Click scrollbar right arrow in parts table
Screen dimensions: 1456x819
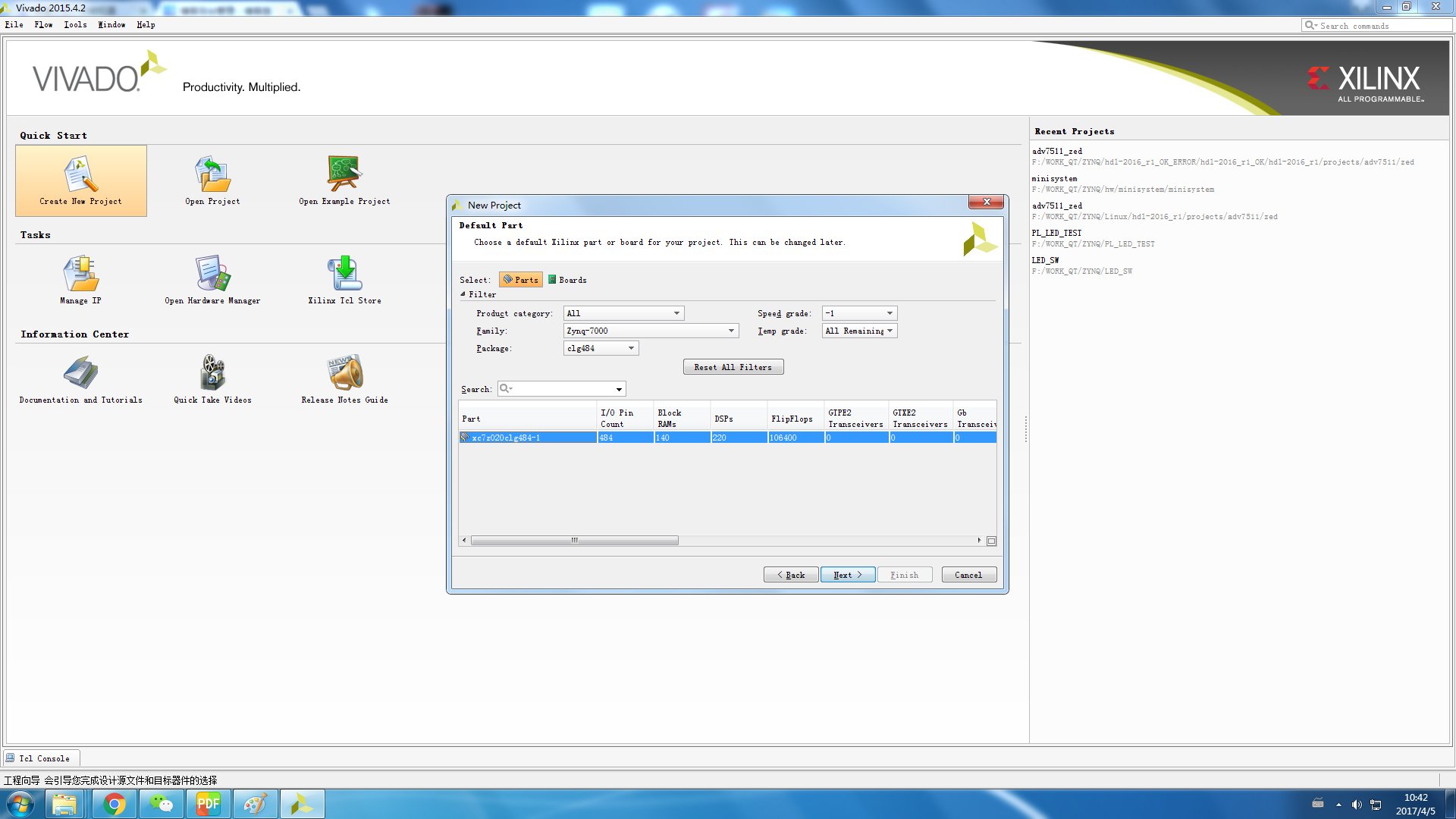[x=979, y=541]
